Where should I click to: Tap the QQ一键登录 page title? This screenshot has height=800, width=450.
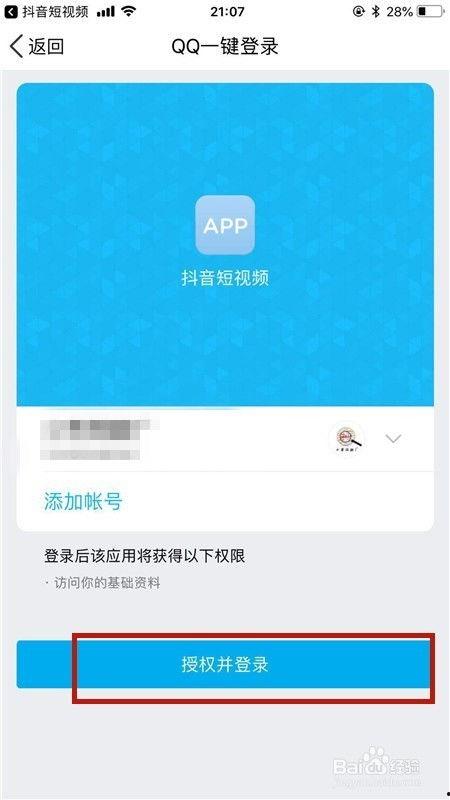pos(225,46)
